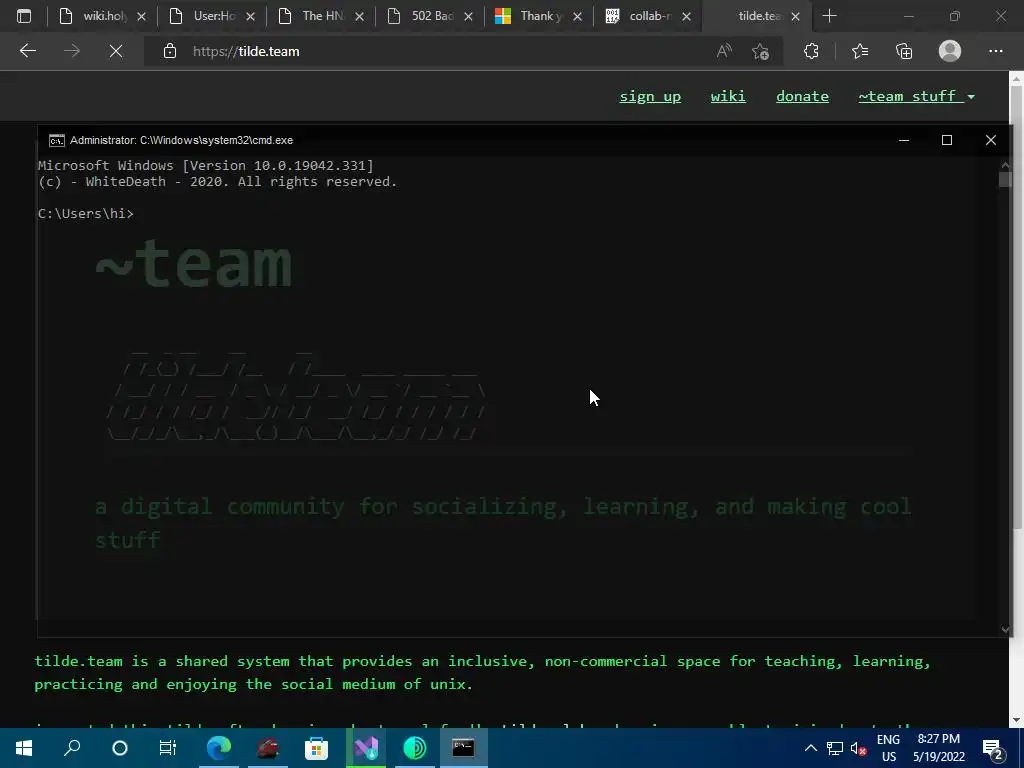Click cmd window scroll down arrow

[1005, 630]
